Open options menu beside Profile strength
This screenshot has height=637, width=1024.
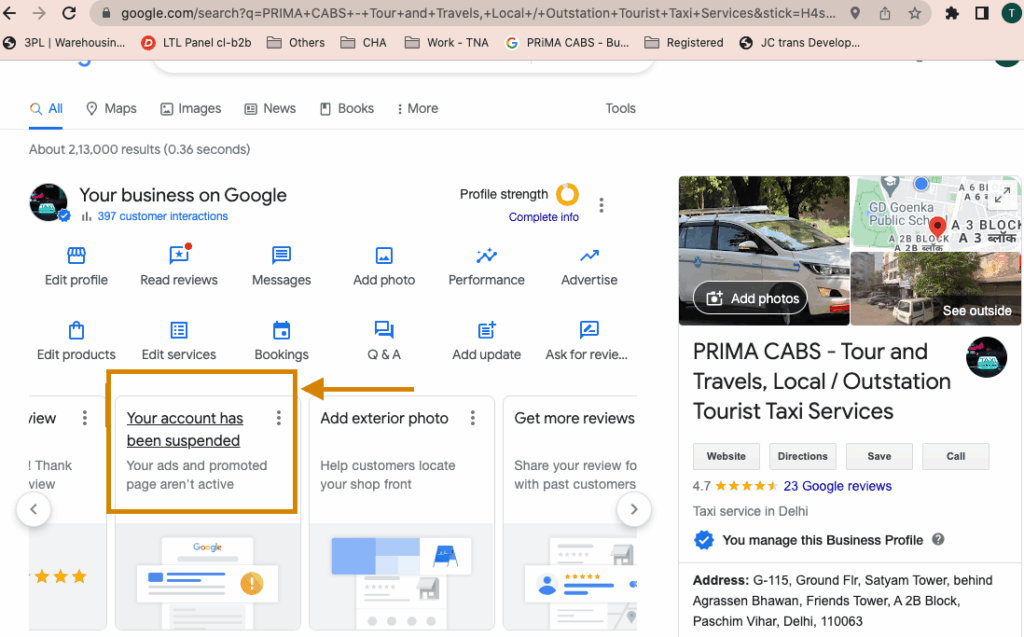coord(601,205)
